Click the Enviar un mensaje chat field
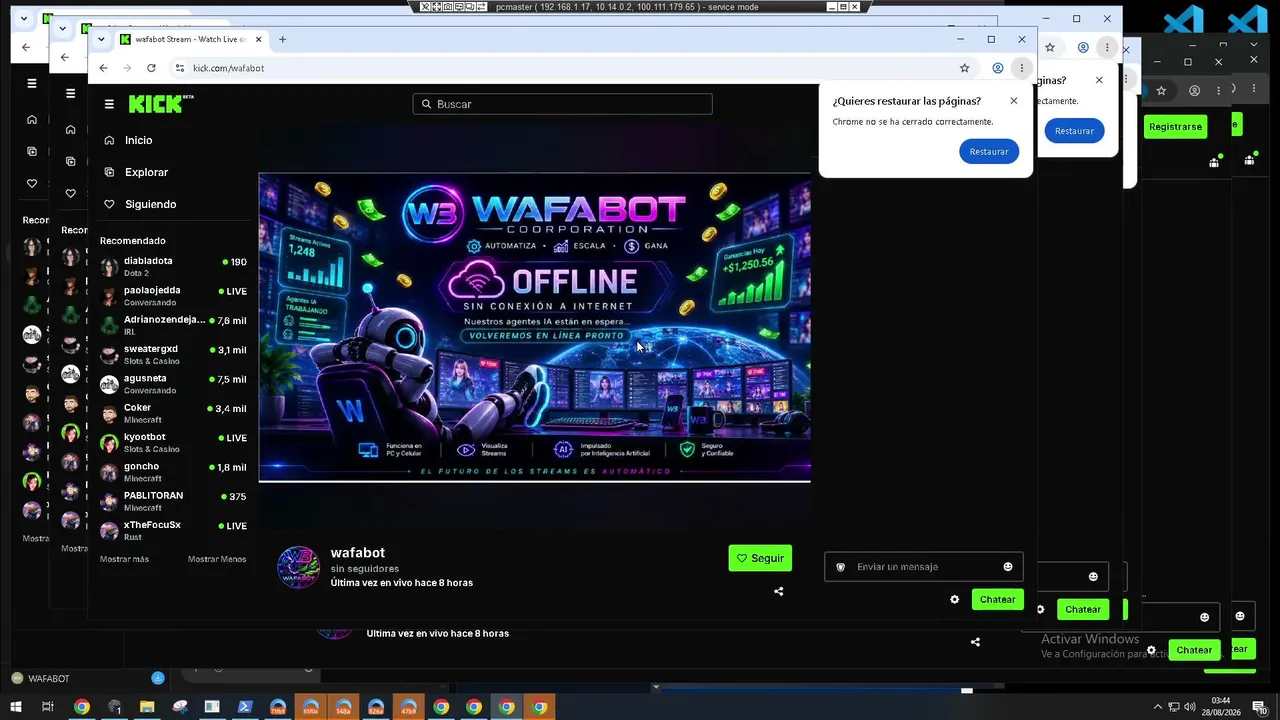The height and width of the screenshot is (720, 1280). point(923,567)
